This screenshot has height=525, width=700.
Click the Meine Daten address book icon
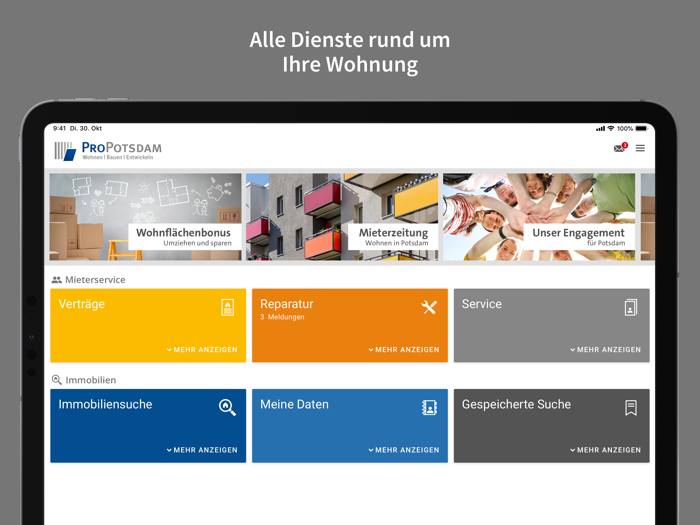click(429, 407)
